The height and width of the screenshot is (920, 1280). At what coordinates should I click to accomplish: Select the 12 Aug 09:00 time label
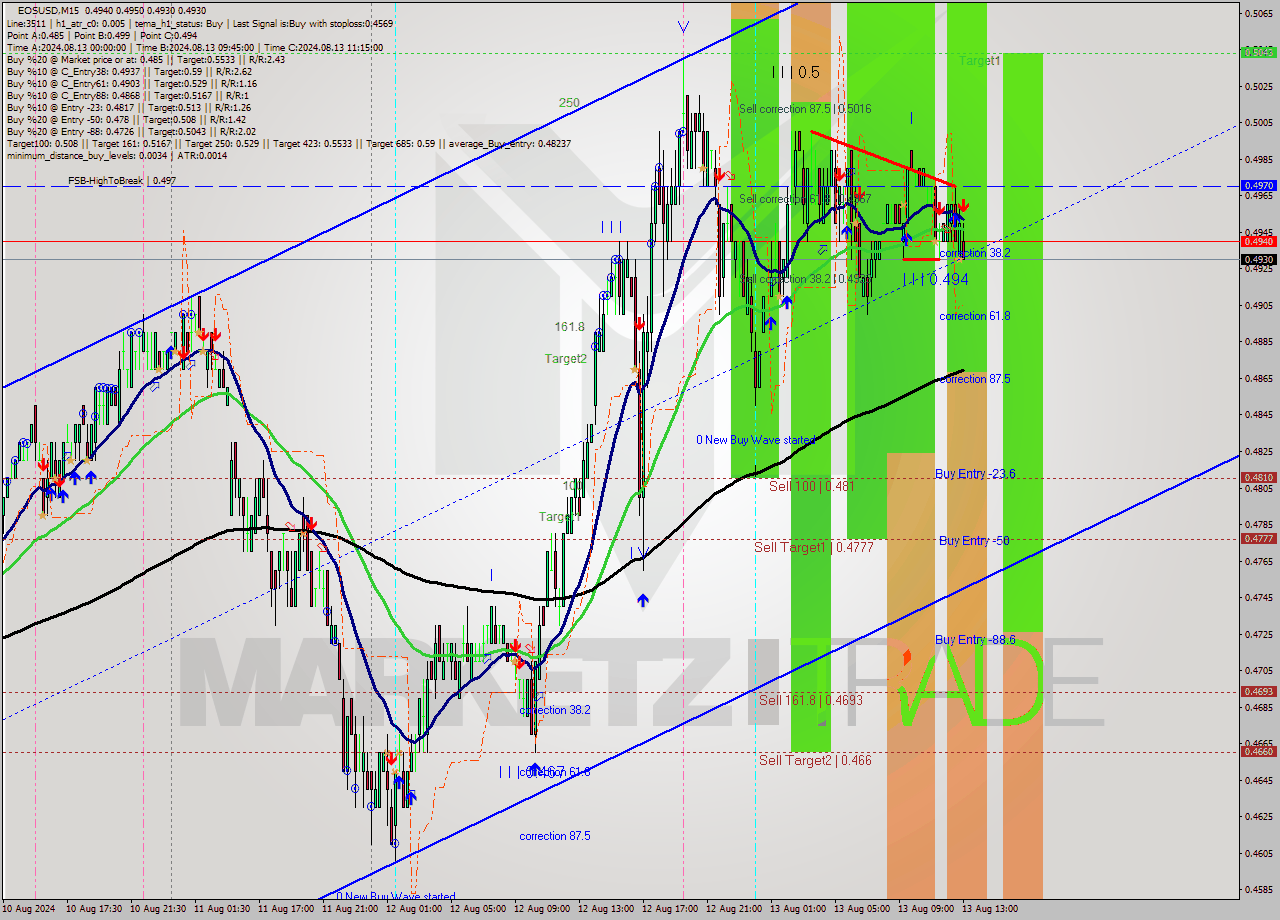pyautogui.click(x=542, y=909)
